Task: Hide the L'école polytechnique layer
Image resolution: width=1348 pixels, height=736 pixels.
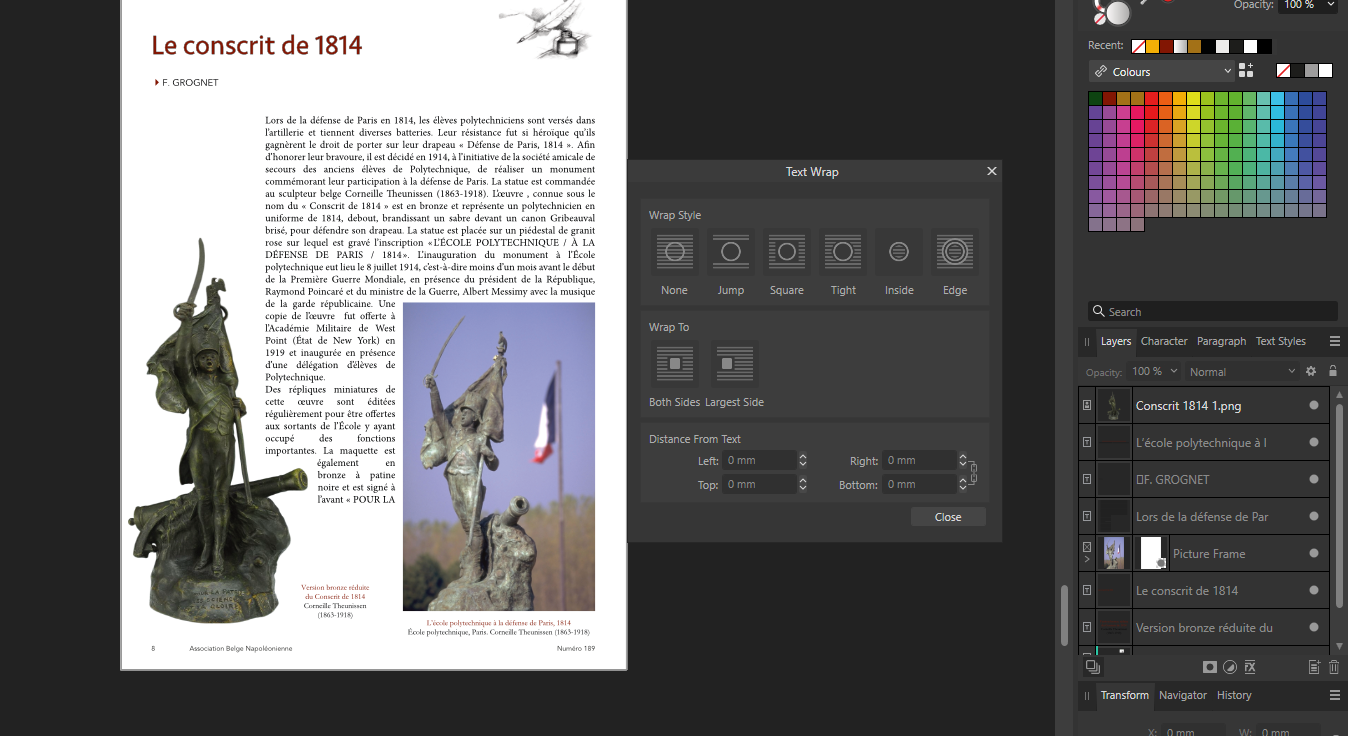Action: [1314, 443]
